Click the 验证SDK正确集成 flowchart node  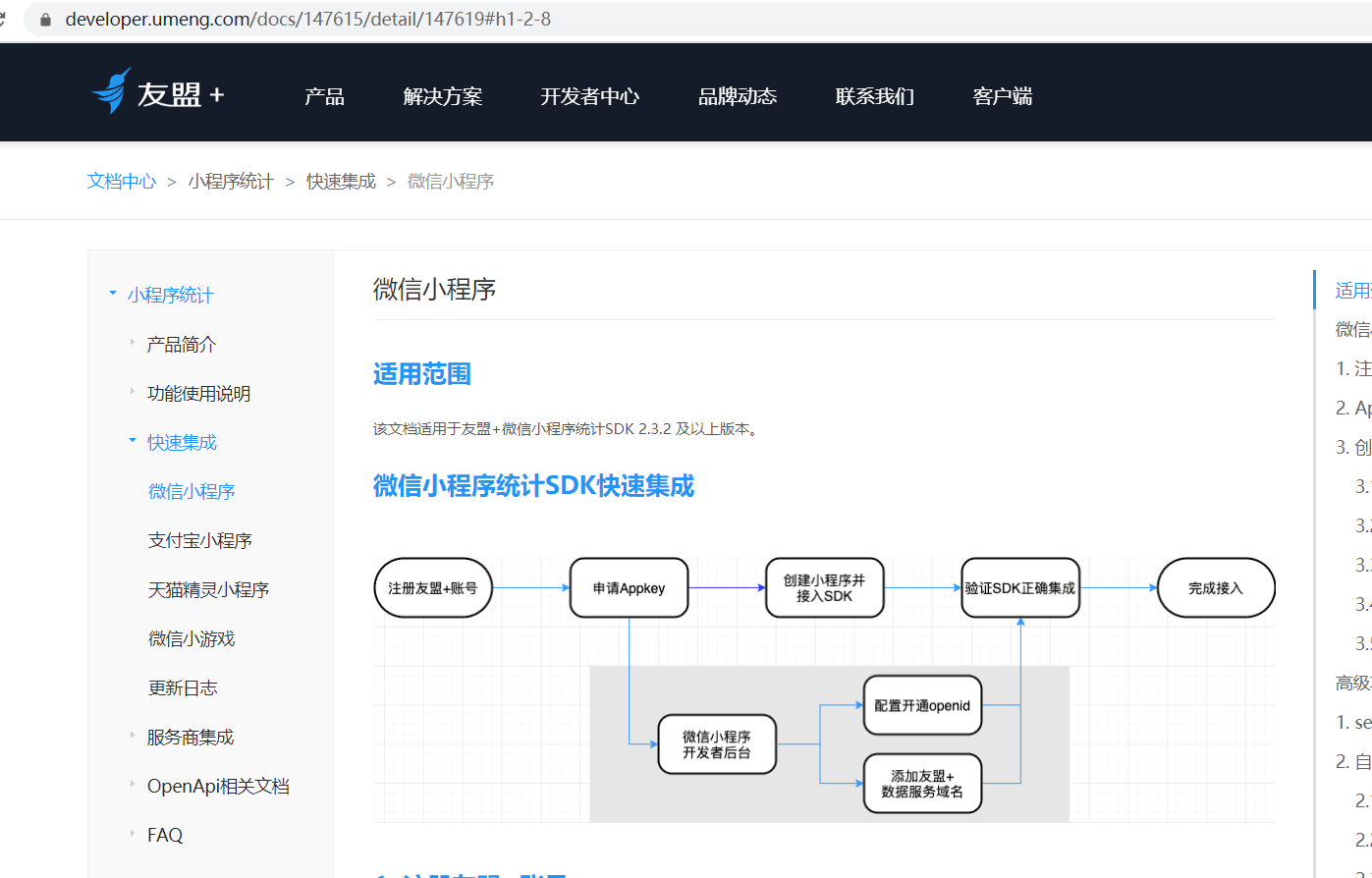point(1020,587)
